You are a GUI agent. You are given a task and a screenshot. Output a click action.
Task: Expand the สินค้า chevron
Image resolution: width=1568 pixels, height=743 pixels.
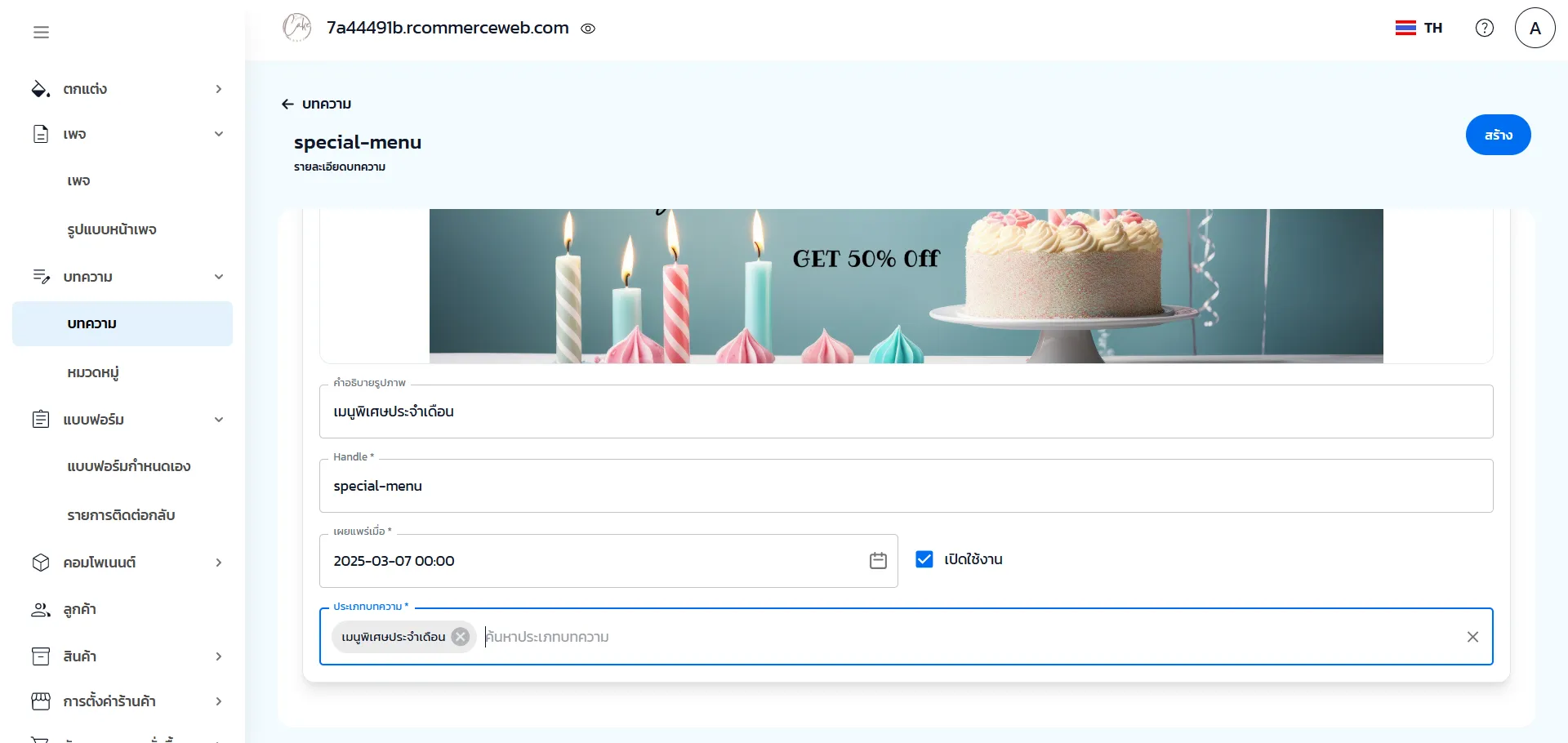[219, 656]
